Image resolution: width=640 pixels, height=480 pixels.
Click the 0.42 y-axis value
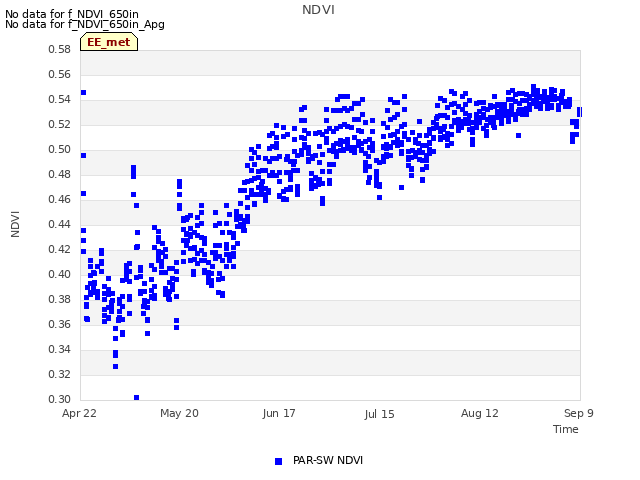coord(60,249)
